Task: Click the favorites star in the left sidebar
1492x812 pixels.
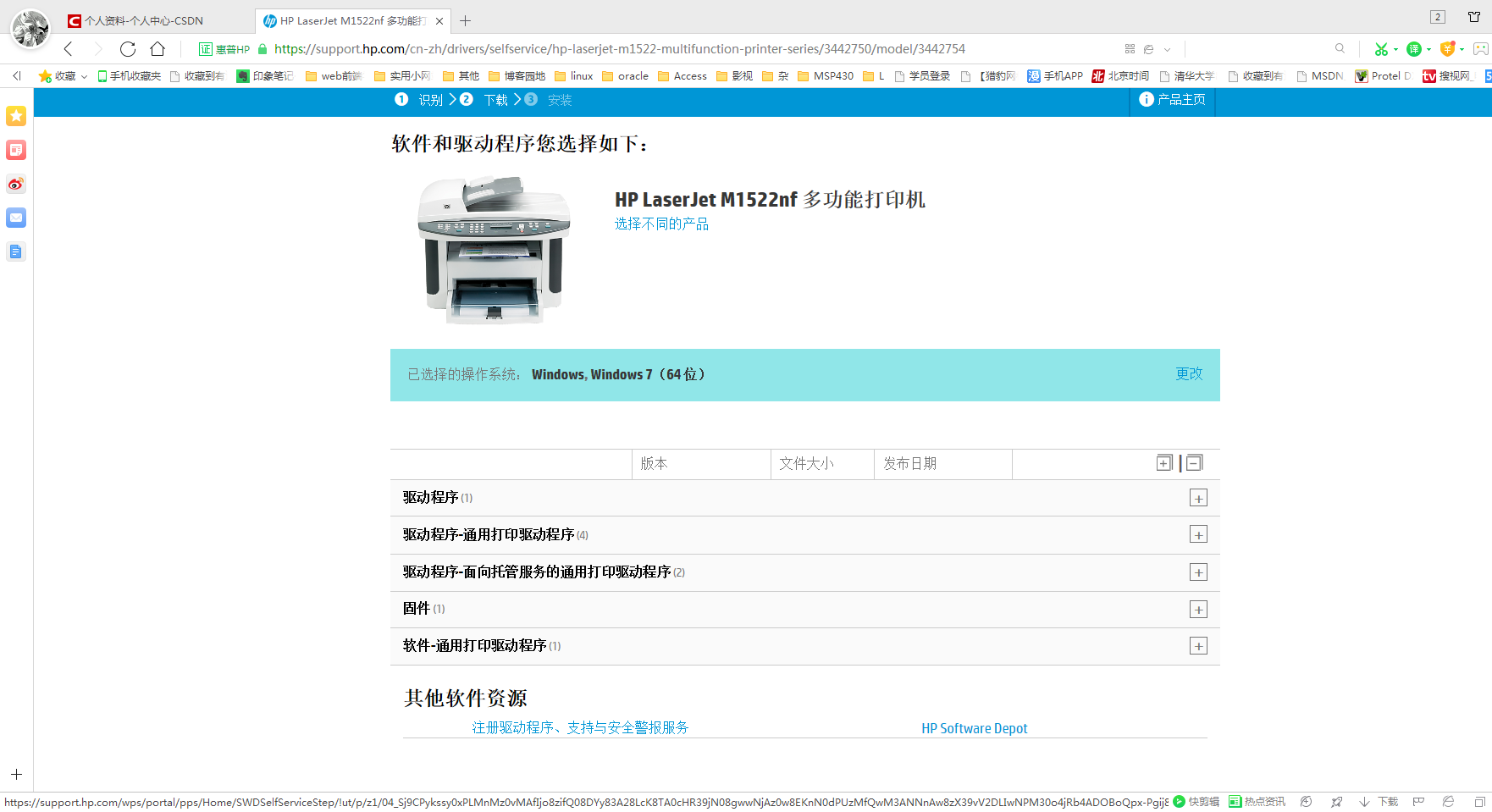Action: click(15, 116)
